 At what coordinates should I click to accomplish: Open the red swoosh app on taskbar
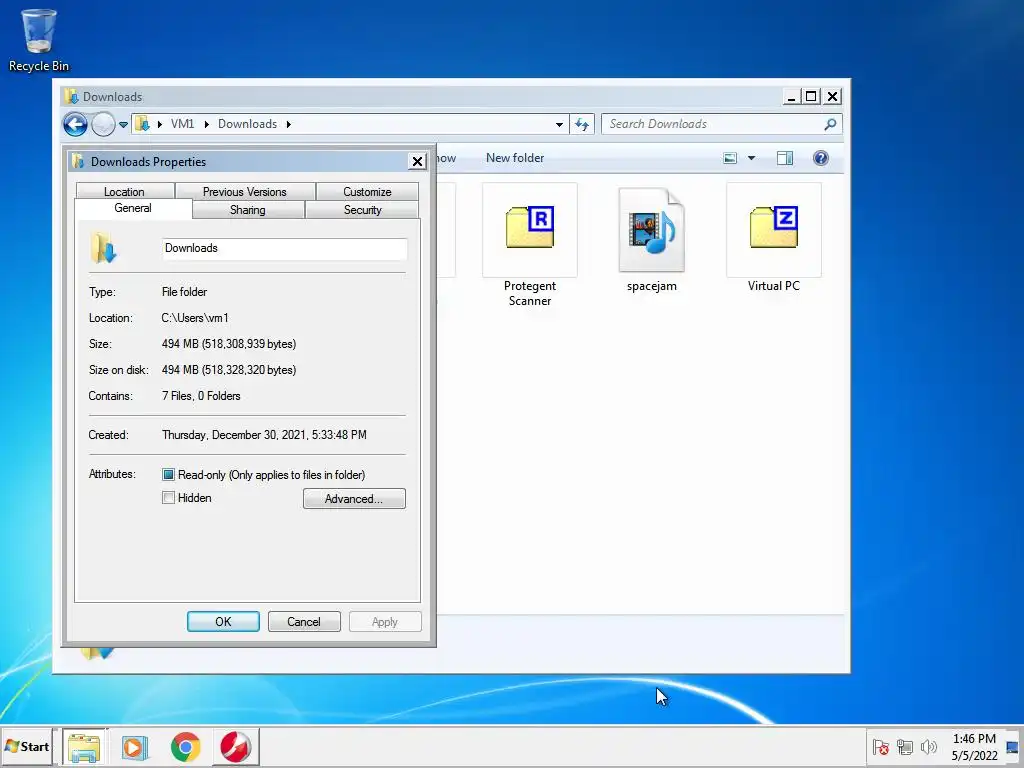point(236,747)
